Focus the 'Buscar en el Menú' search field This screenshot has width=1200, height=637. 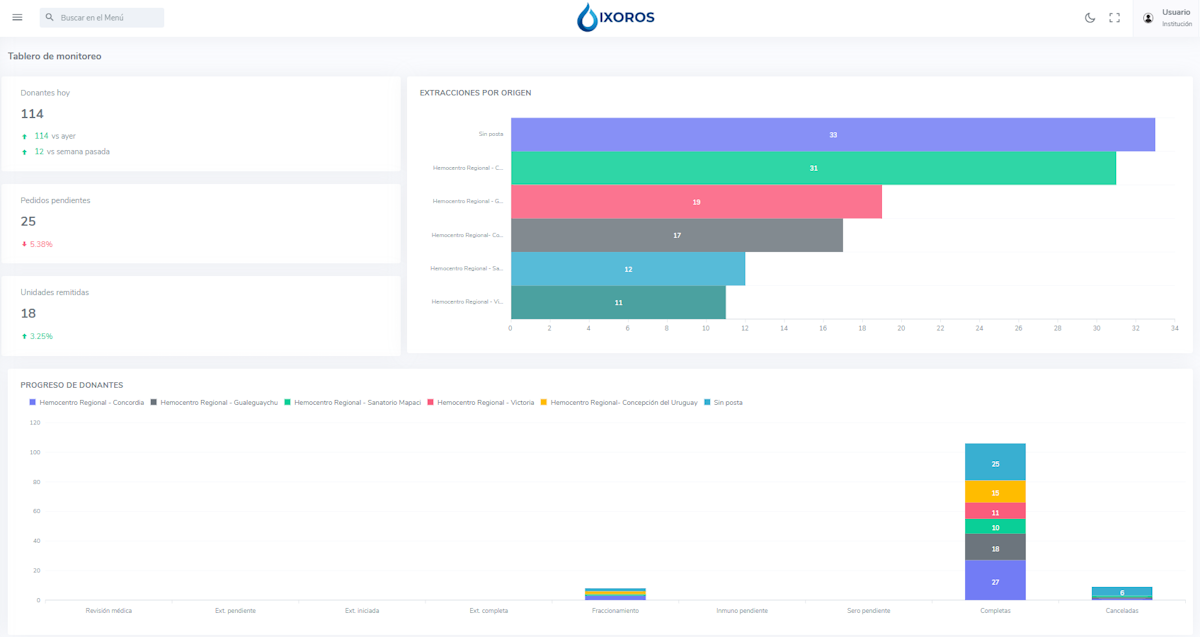click(x=102, y=18)
